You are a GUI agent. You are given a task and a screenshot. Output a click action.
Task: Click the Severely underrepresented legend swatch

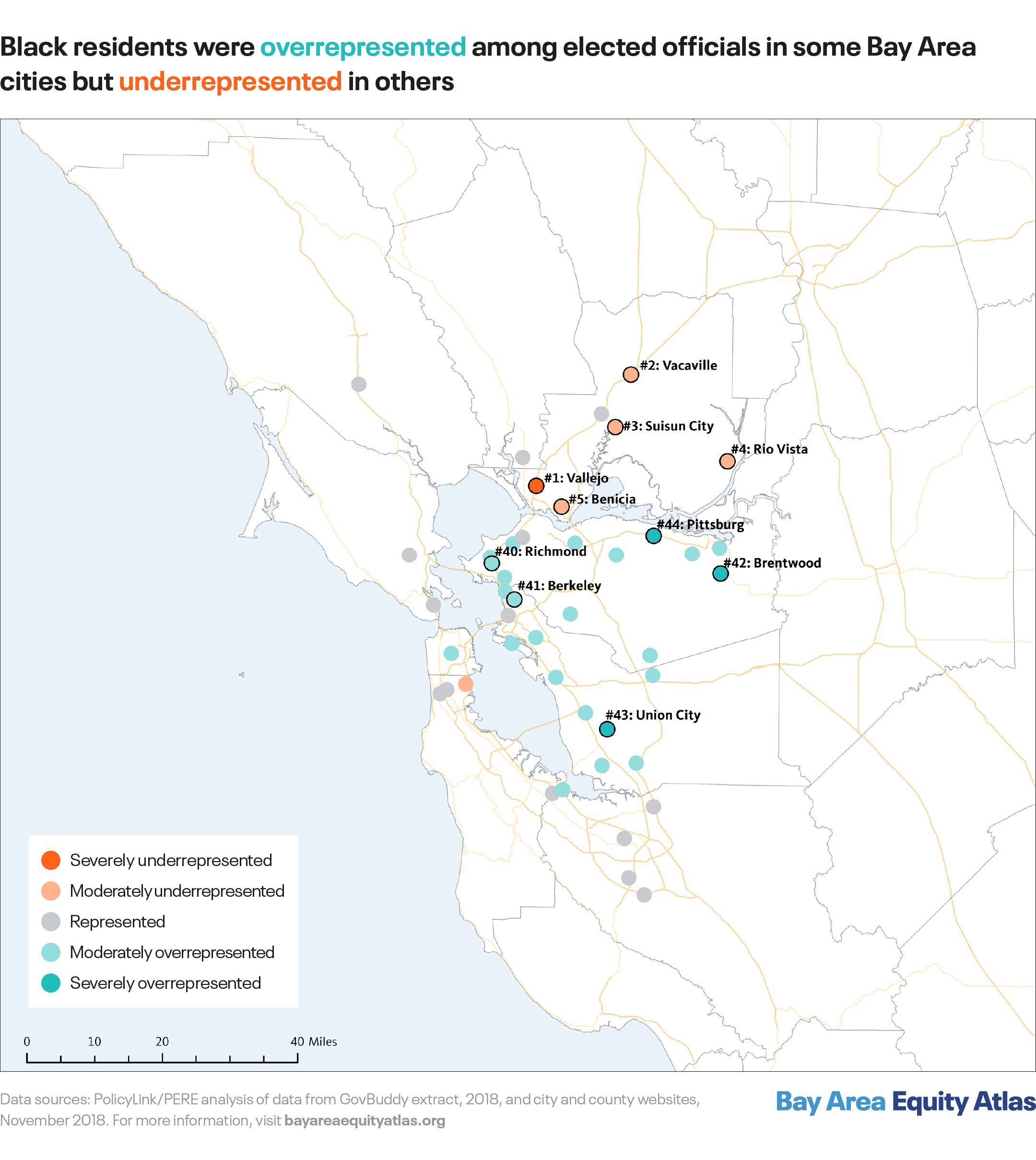[51, 860]
